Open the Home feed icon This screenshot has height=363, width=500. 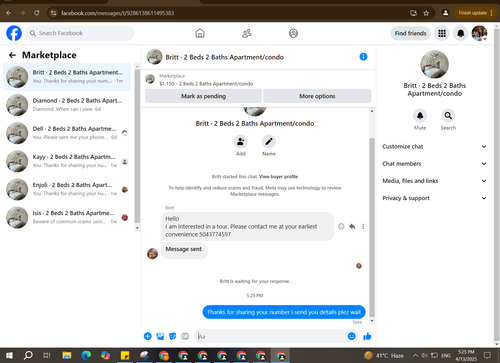pos(200,33)
